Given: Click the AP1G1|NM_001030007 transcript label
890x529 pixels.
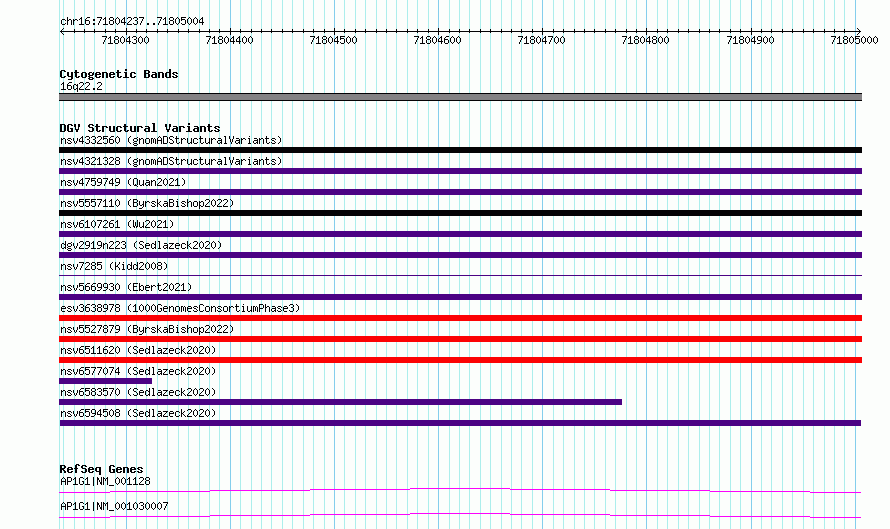Looking at the screenshot, I should [x=114, y=506].
